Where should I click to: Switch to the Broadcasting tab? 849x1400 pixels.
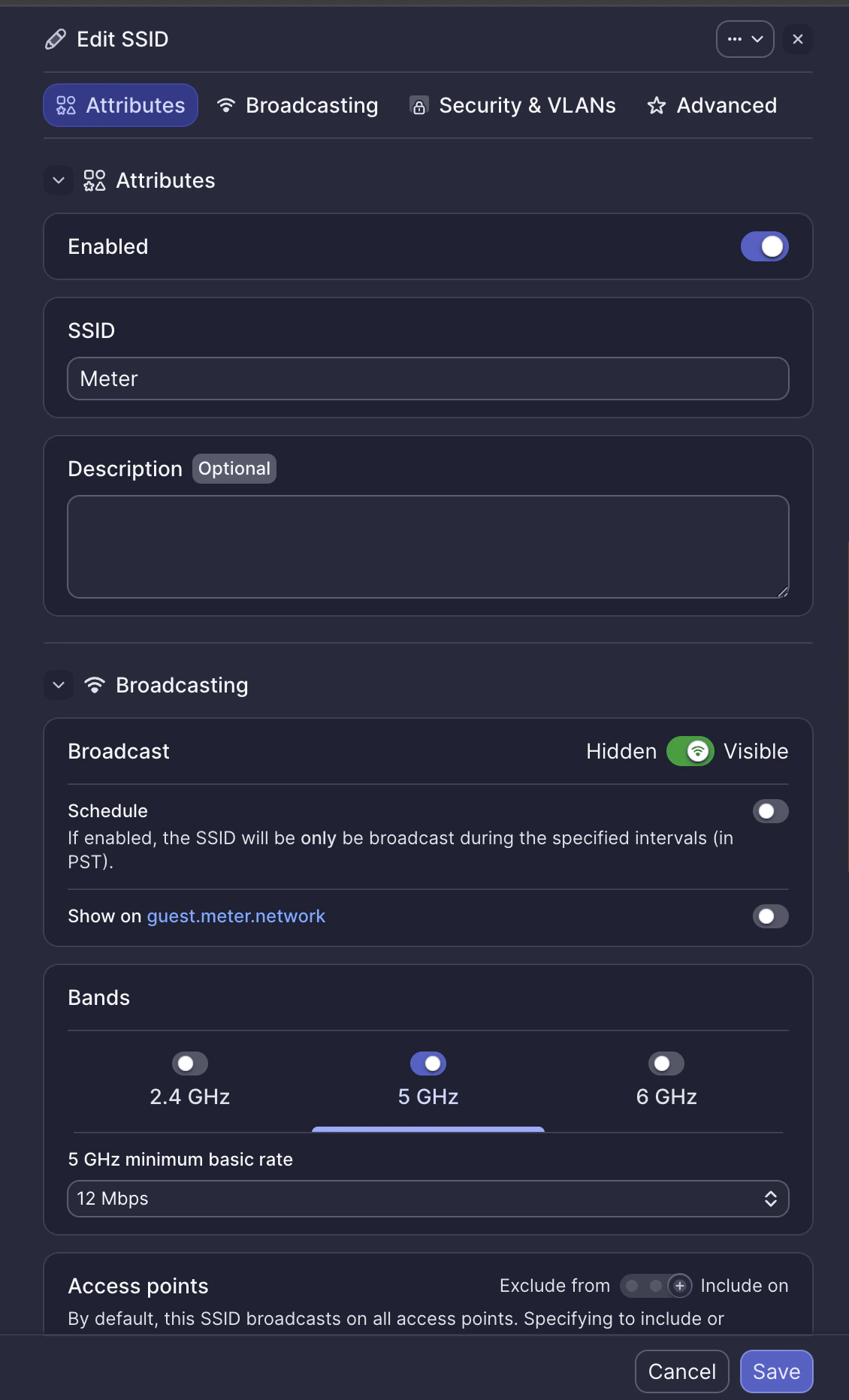[x=297, y=105]
